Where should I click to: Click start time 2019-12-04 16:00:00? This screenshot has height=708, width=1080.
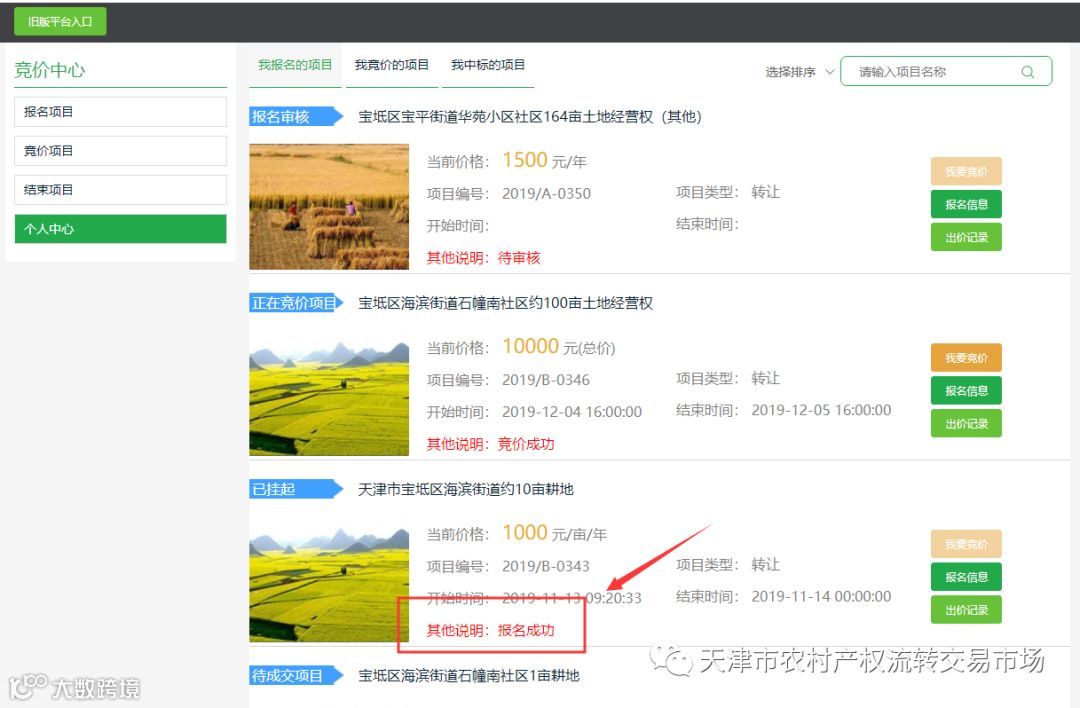(572, 412)
